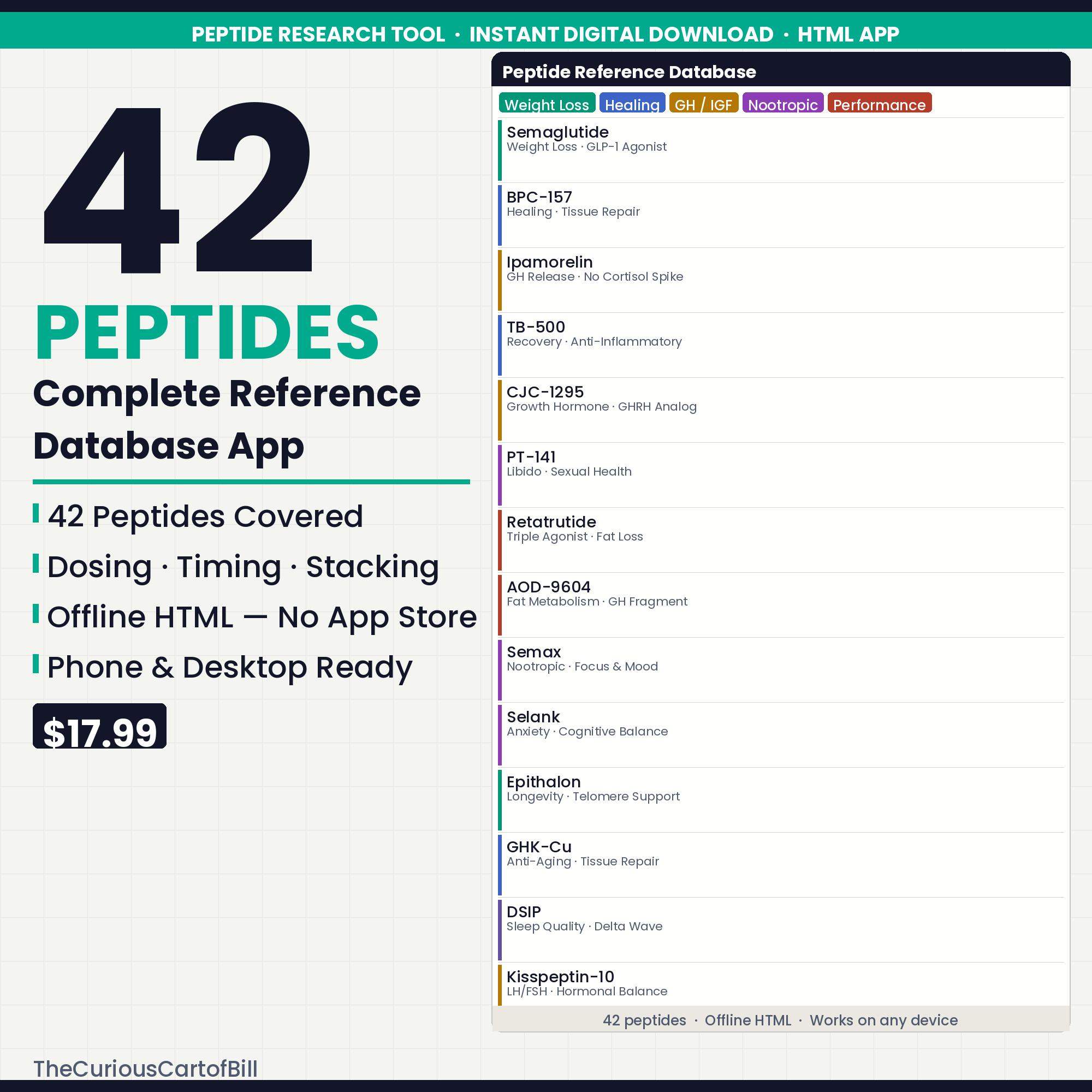
Task: Click "Nootropic · Focus & Mood" subtitle
Action: pos(582,667)
